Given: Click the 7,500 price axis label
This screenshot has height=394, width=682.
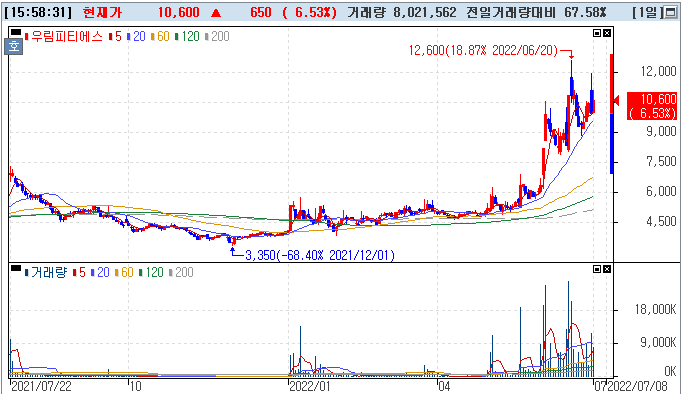Looking at the screenshot, I should [661, 161].
